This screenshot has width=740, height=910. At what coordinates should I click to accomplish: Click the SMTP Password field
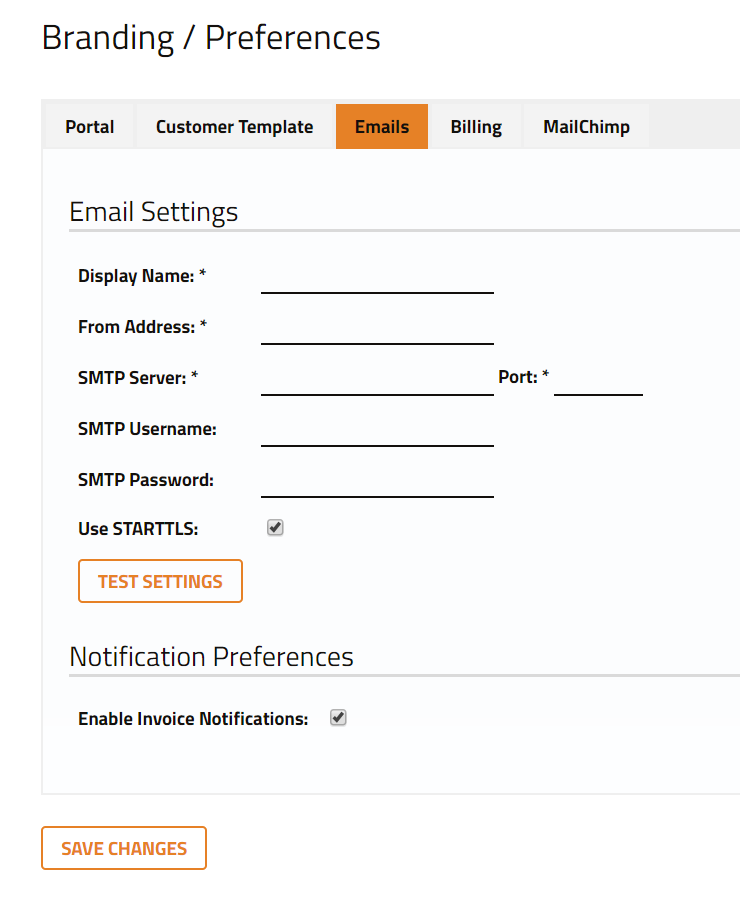(377, 483)
